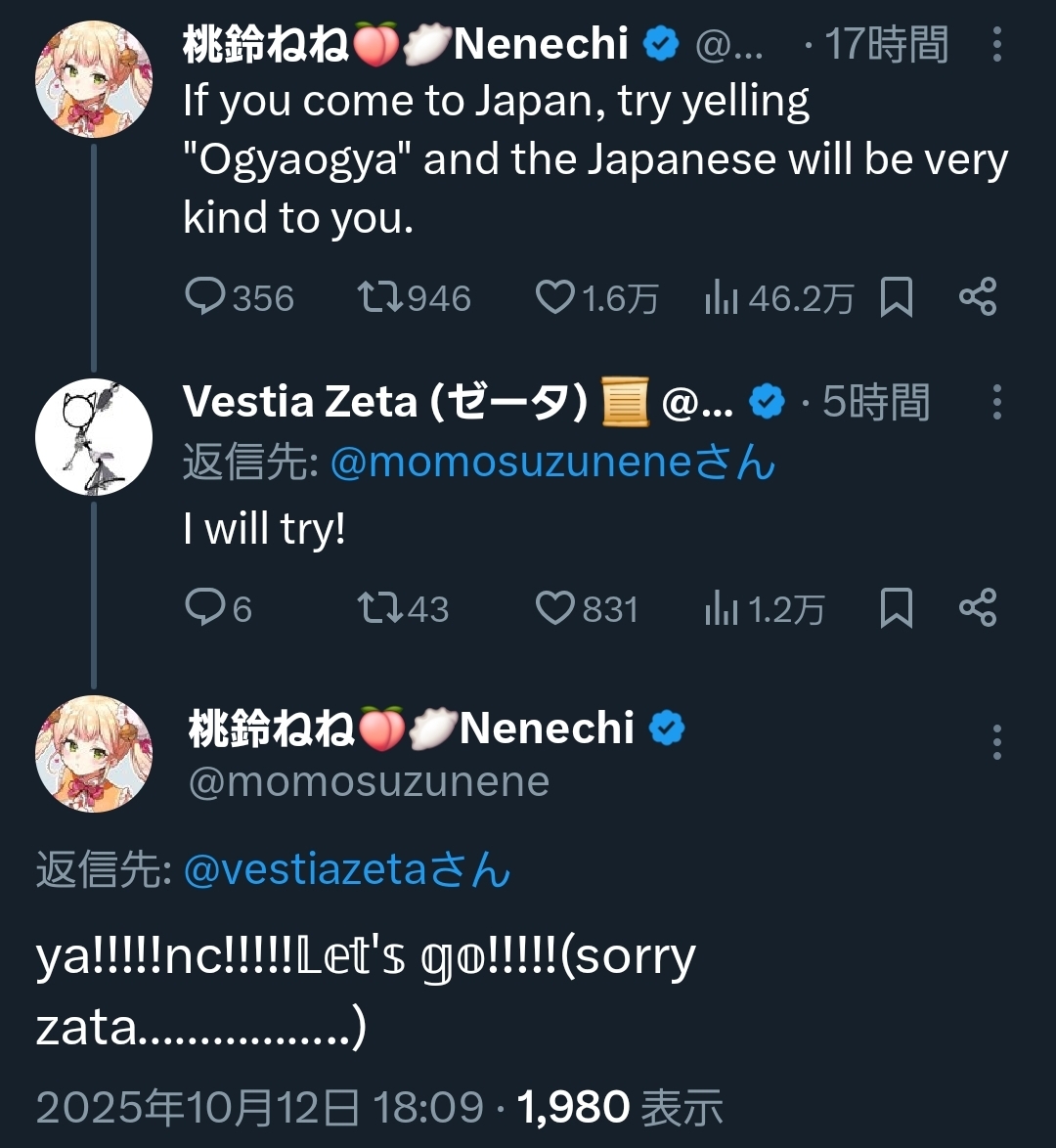This screenshot has width=1056, height=1148.
Task: Retweet the Ogyaogya tweet with 946 reposts
Action: (x=378, y=297)
